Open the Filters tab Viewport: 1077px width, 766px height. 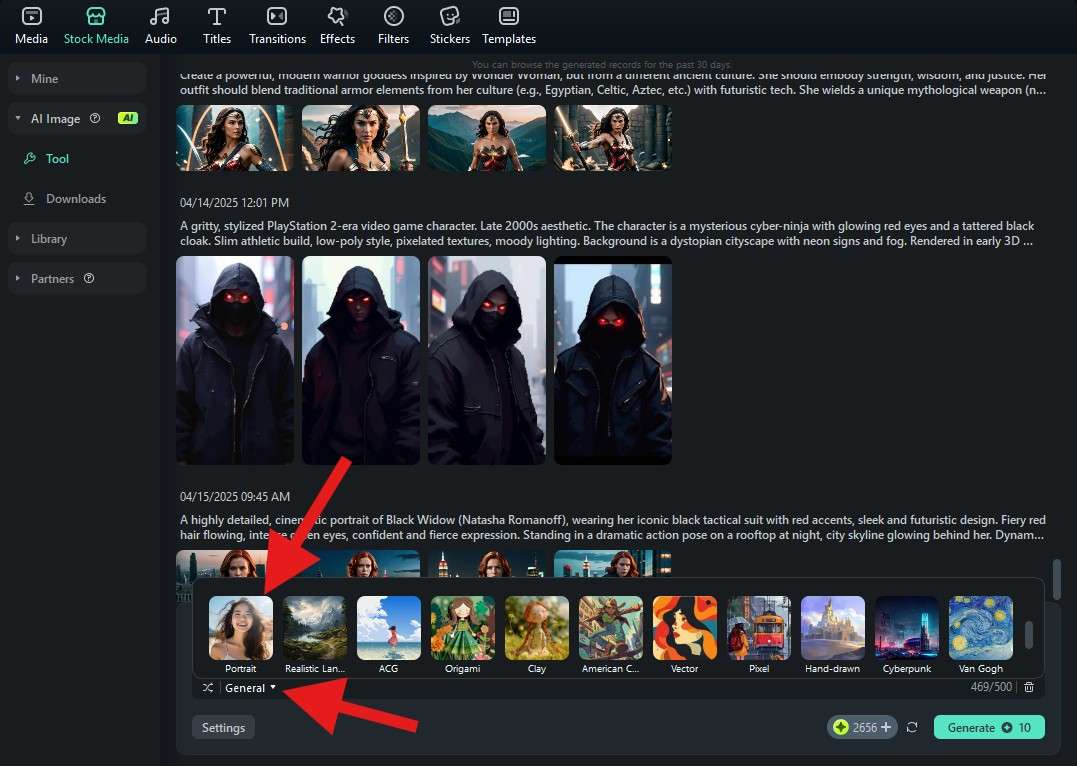click(394, 26)
